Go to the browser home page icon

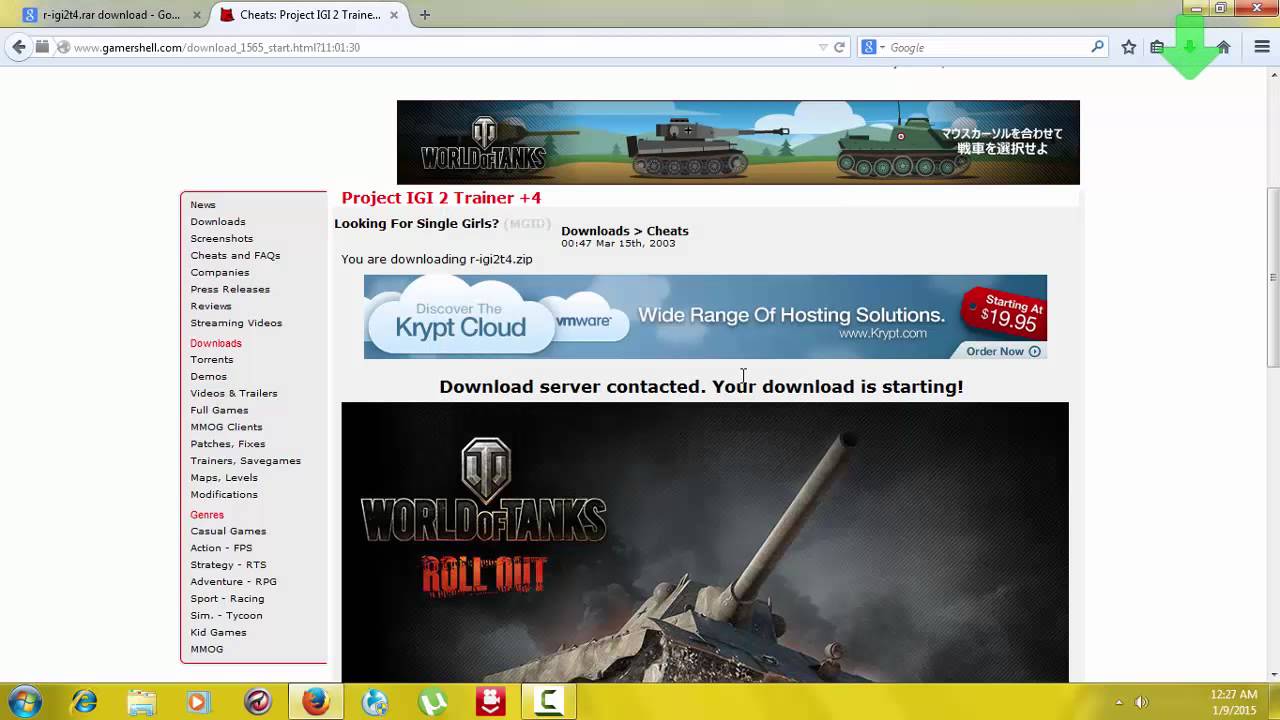pyautogui.click(x=1223, y=47)
